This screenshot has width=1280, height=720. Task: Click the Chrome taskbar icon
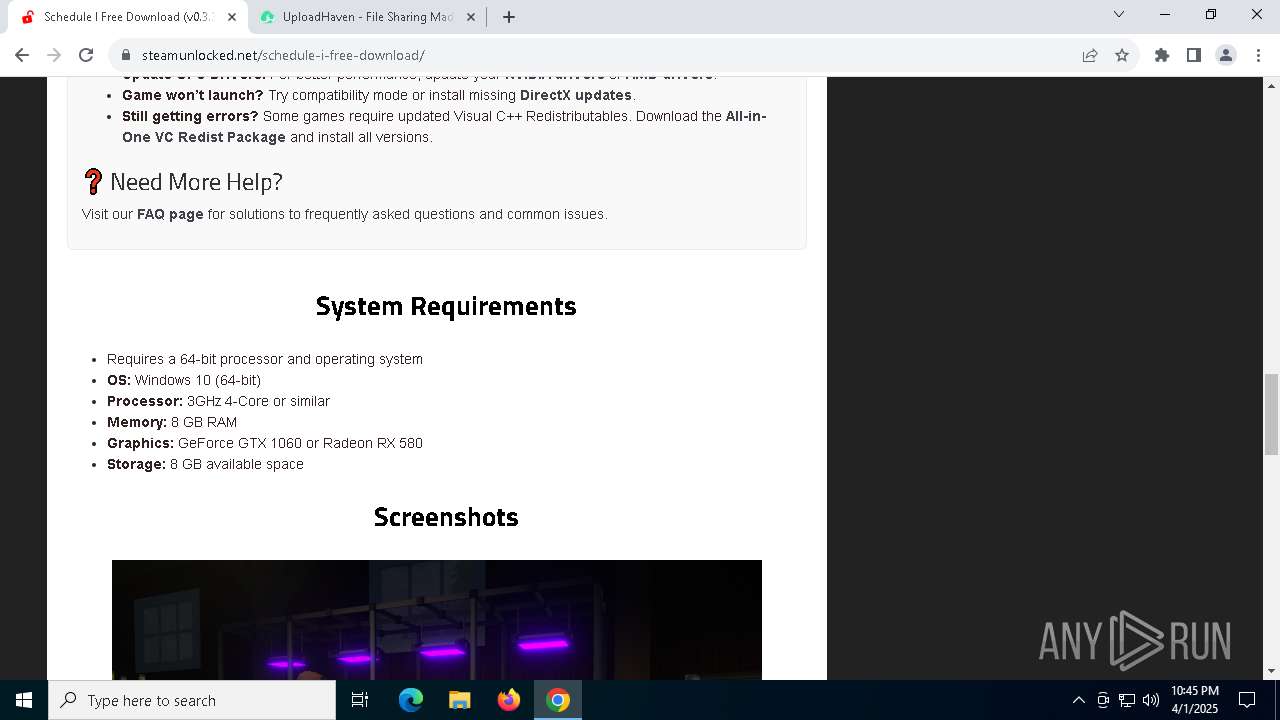point(558,700)
